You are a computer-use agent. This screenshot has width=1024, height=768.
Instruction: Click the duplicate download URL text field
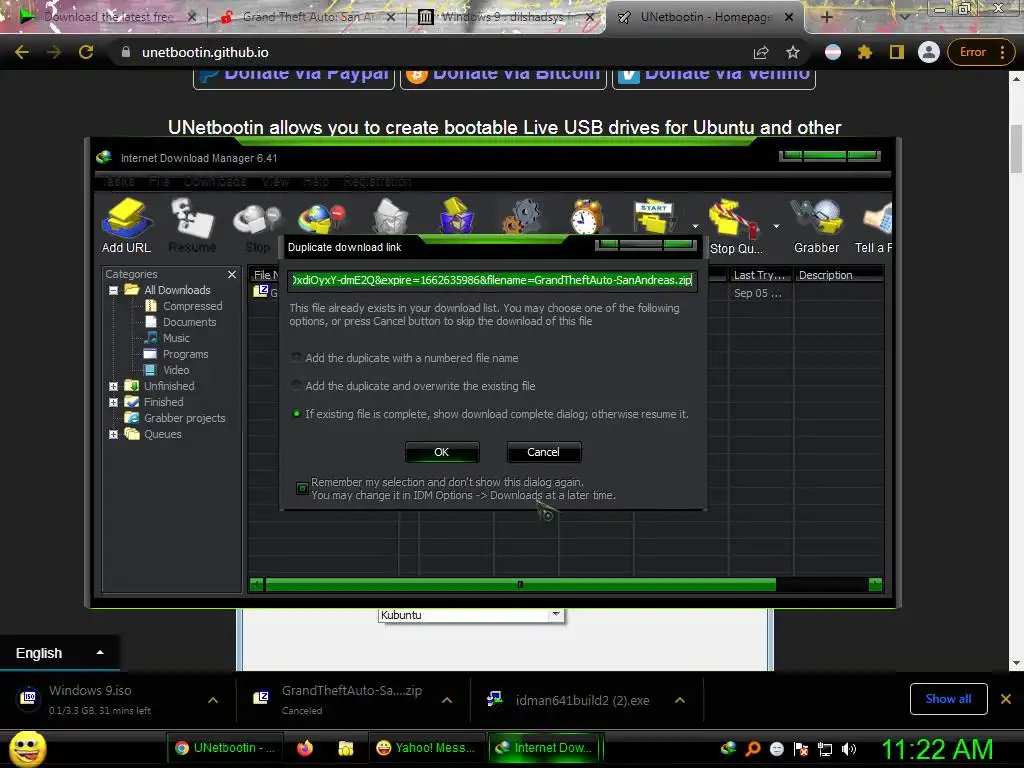tap(492, 280)
